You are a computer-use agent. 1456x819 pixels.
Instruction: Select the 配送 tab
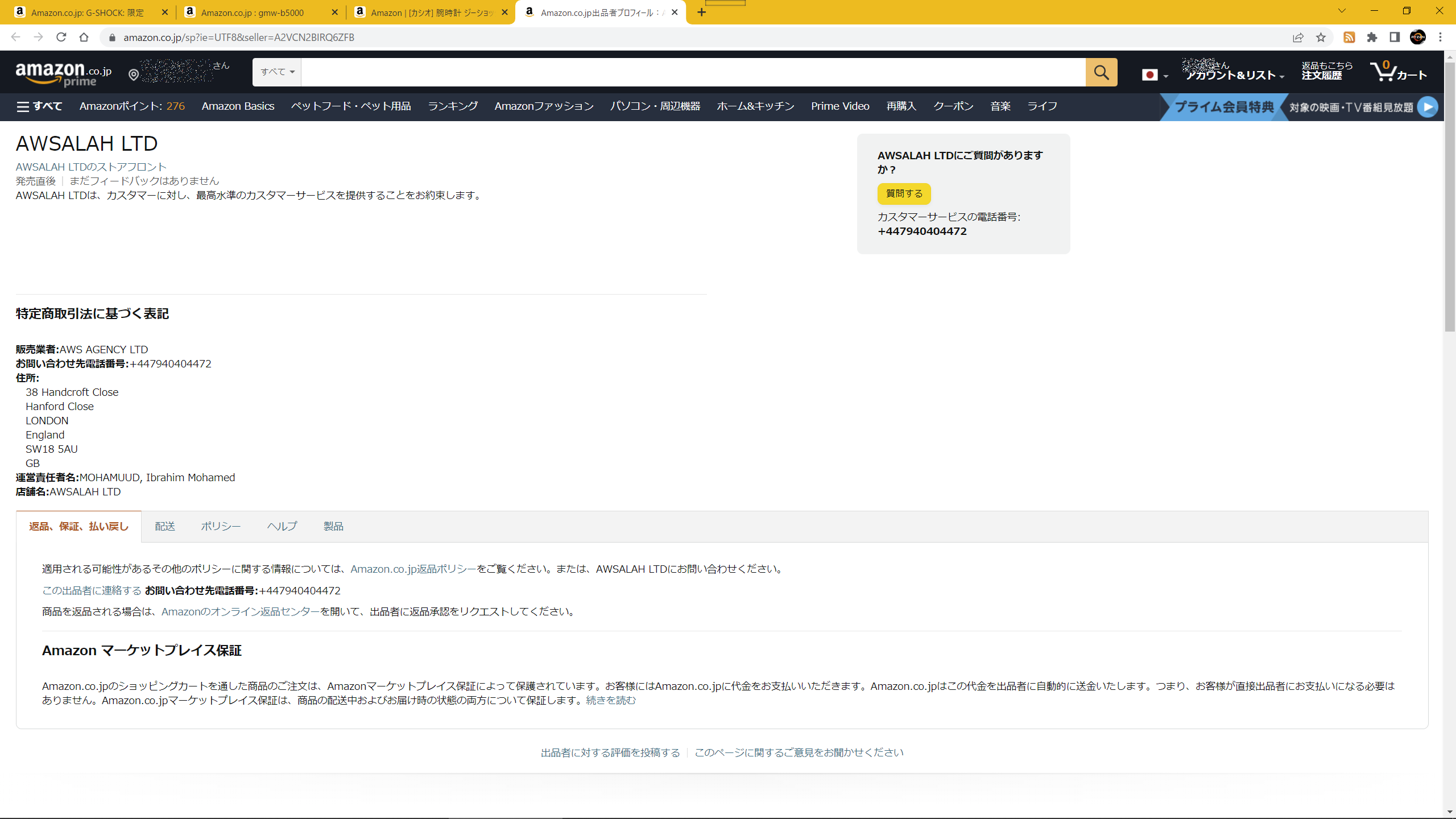(165, 527)
